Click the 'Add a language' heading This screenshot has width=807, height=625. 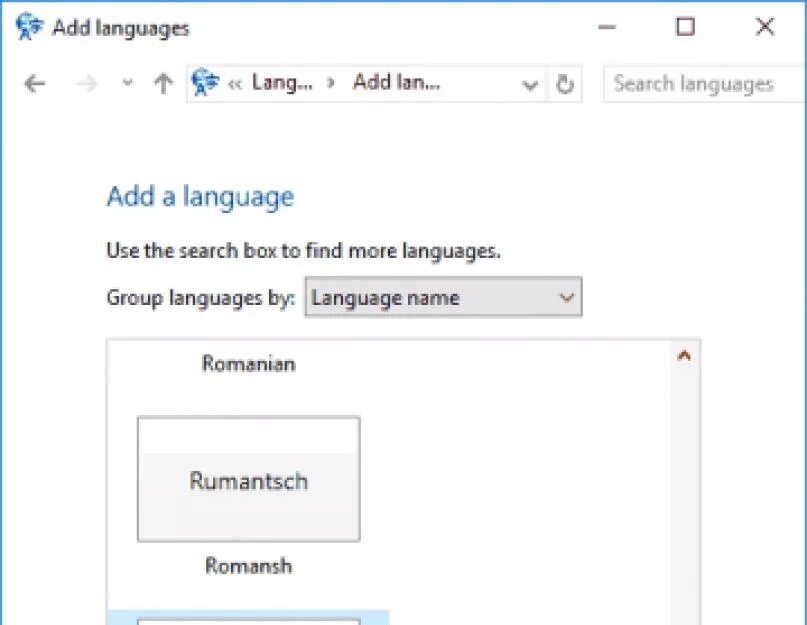[200, 197]
